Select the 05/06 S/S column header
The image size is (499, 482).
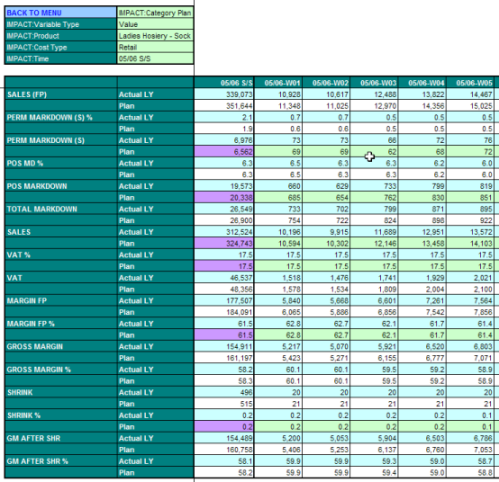pos(224,83)
